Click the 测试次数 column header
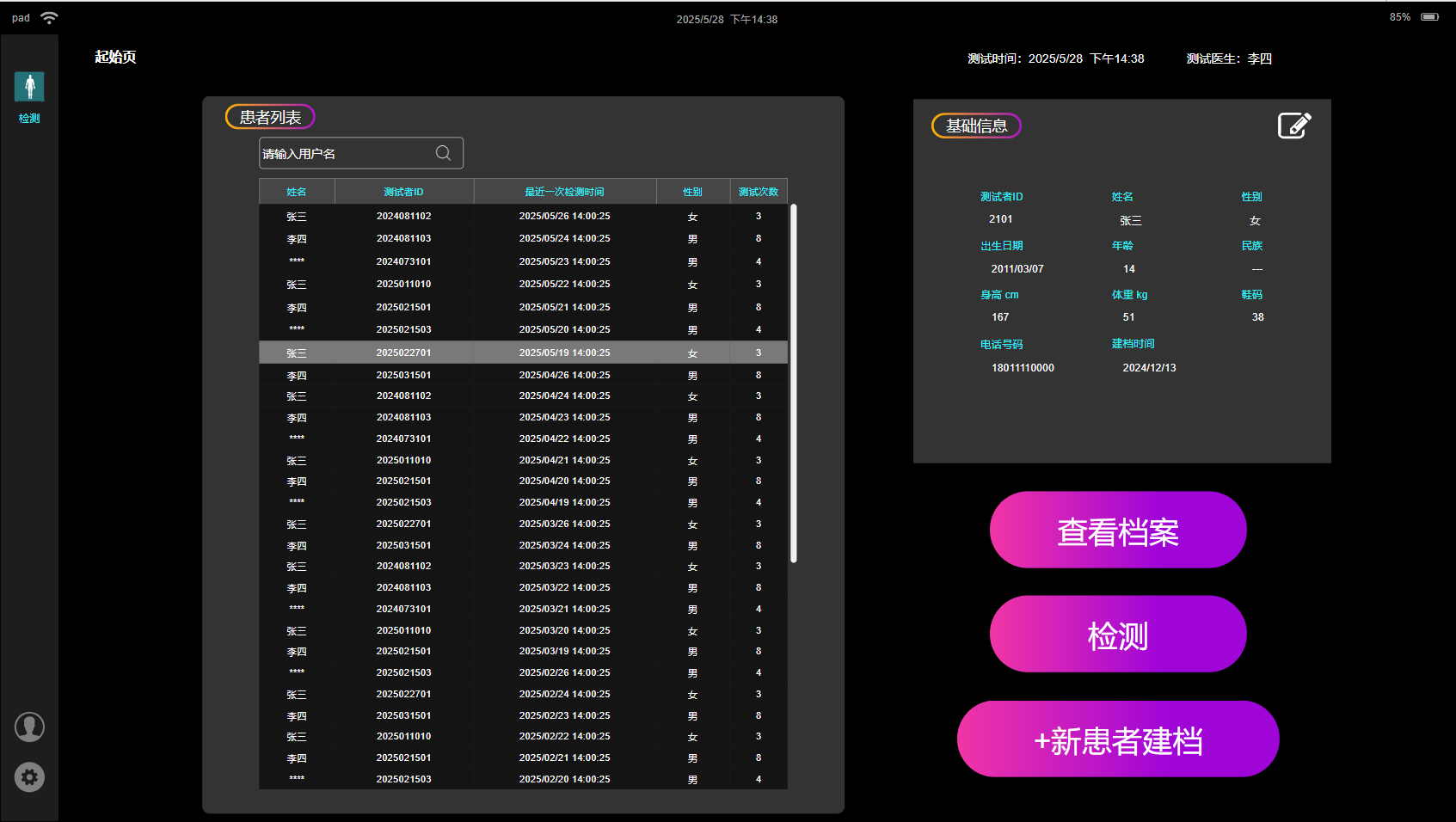 point(758,192)
